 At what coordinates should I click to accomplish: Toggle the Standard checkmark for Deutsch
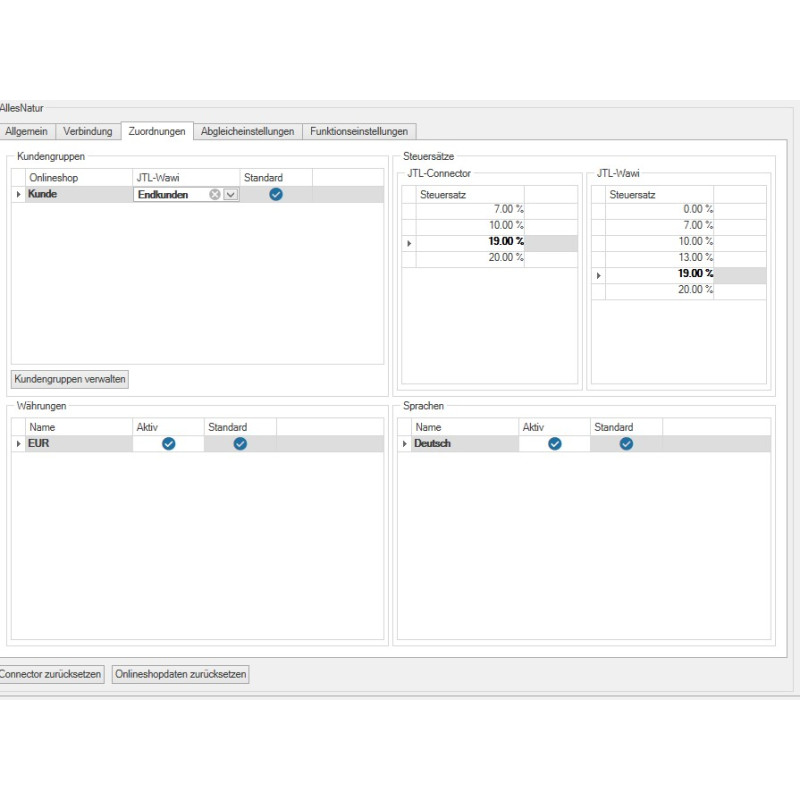626,444
